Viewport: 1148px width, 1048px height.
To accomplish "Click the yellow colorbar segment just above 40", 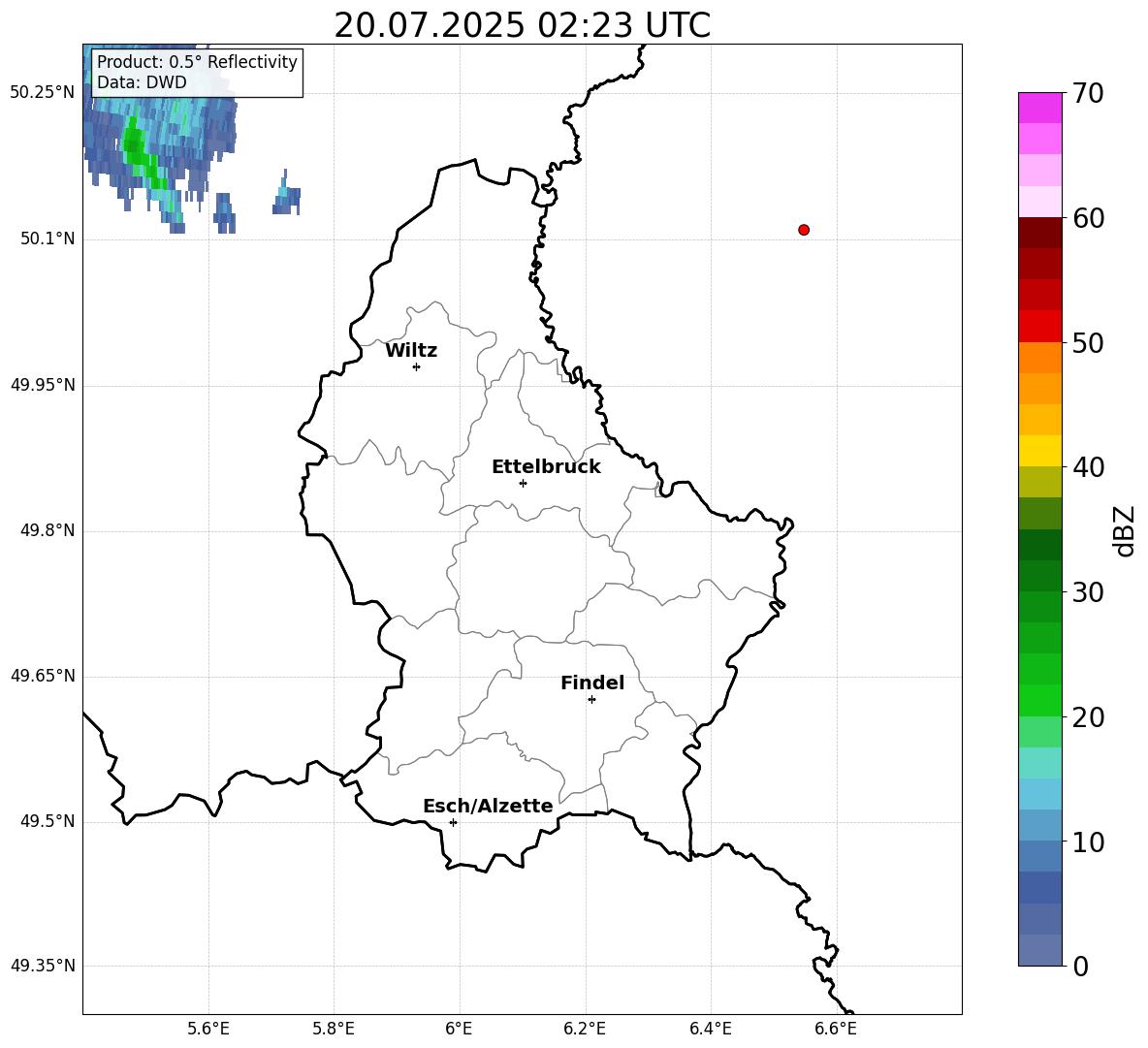I will pyautogui.click(x=1039, y=451).
